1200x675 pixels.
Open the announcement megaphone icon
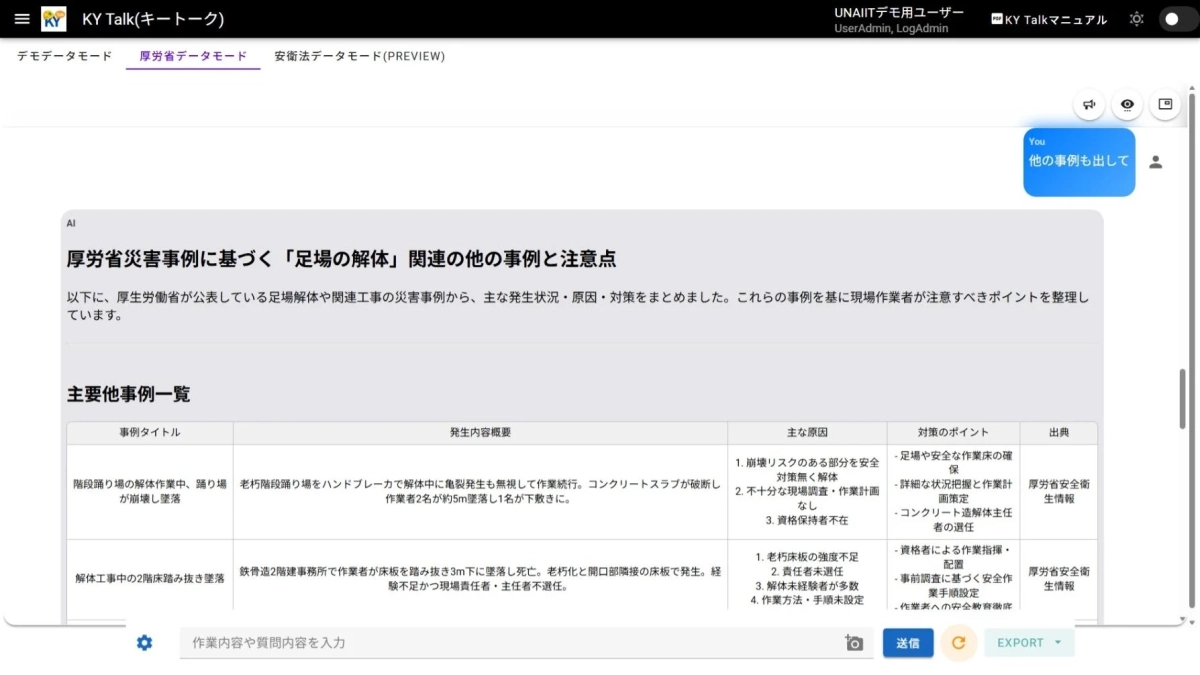tap(1089, 104)
